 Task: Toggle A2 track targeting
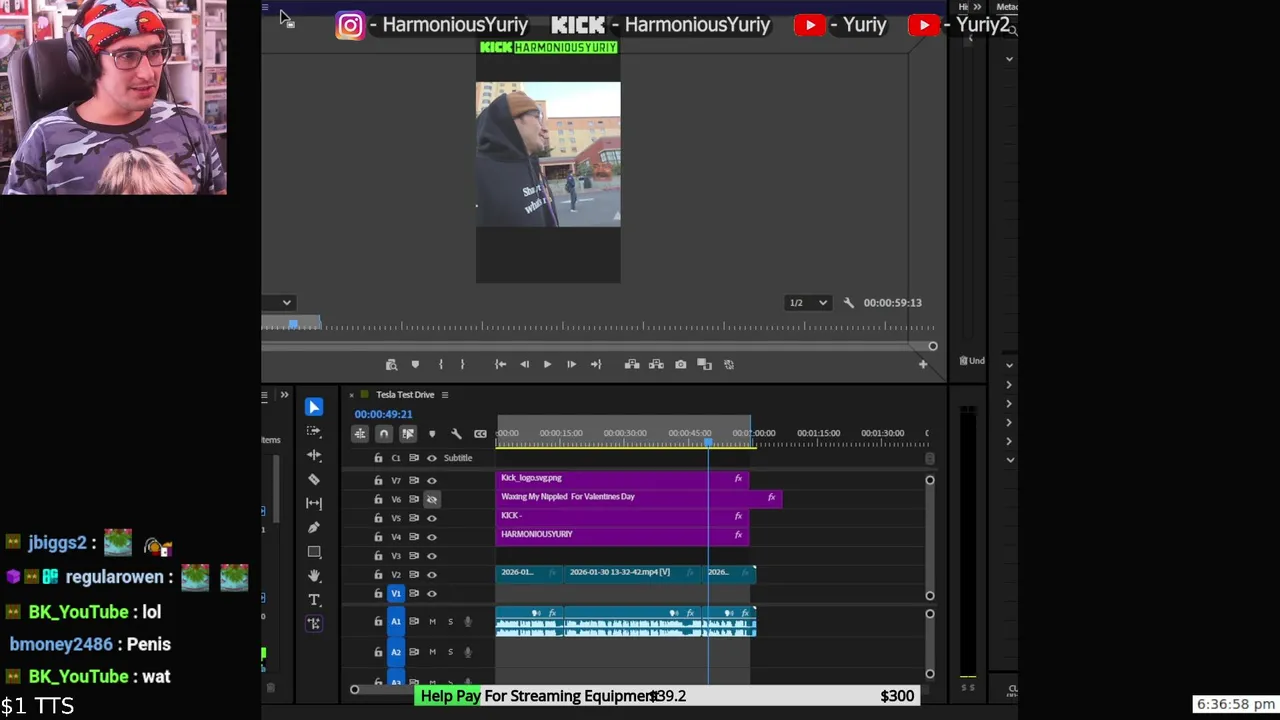coord(396,652)
